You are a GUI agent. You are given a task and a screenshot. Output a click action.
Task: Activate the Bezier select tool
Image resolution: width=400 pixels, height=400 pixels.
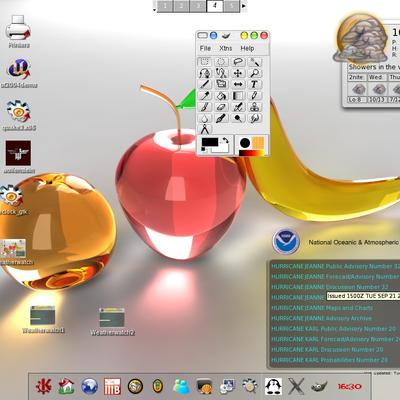(205, 73)
